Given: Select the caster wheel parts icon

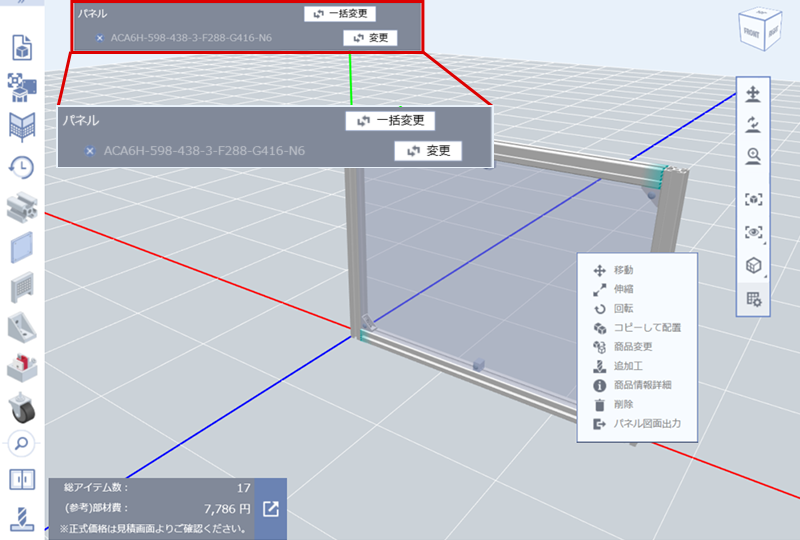Looking at the screenshot, I should click(22, 405).
